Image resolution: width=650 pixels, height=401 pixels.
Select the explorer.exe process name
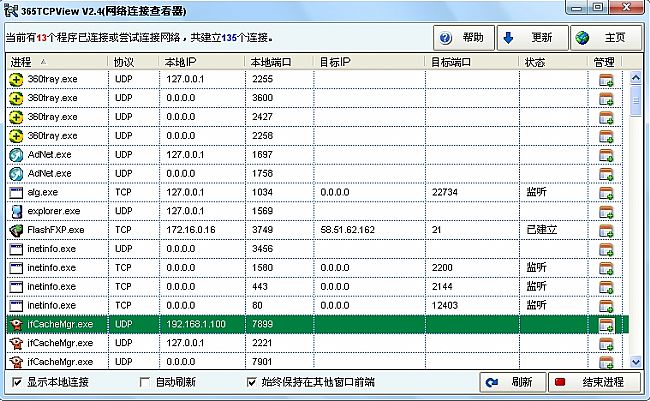point(54,211)
